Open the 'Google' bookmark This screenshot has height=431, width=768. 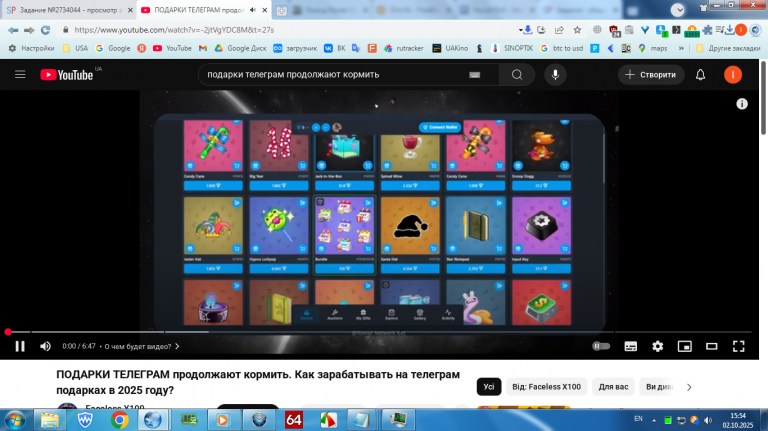pyautogui.click(x=113, y=48)
